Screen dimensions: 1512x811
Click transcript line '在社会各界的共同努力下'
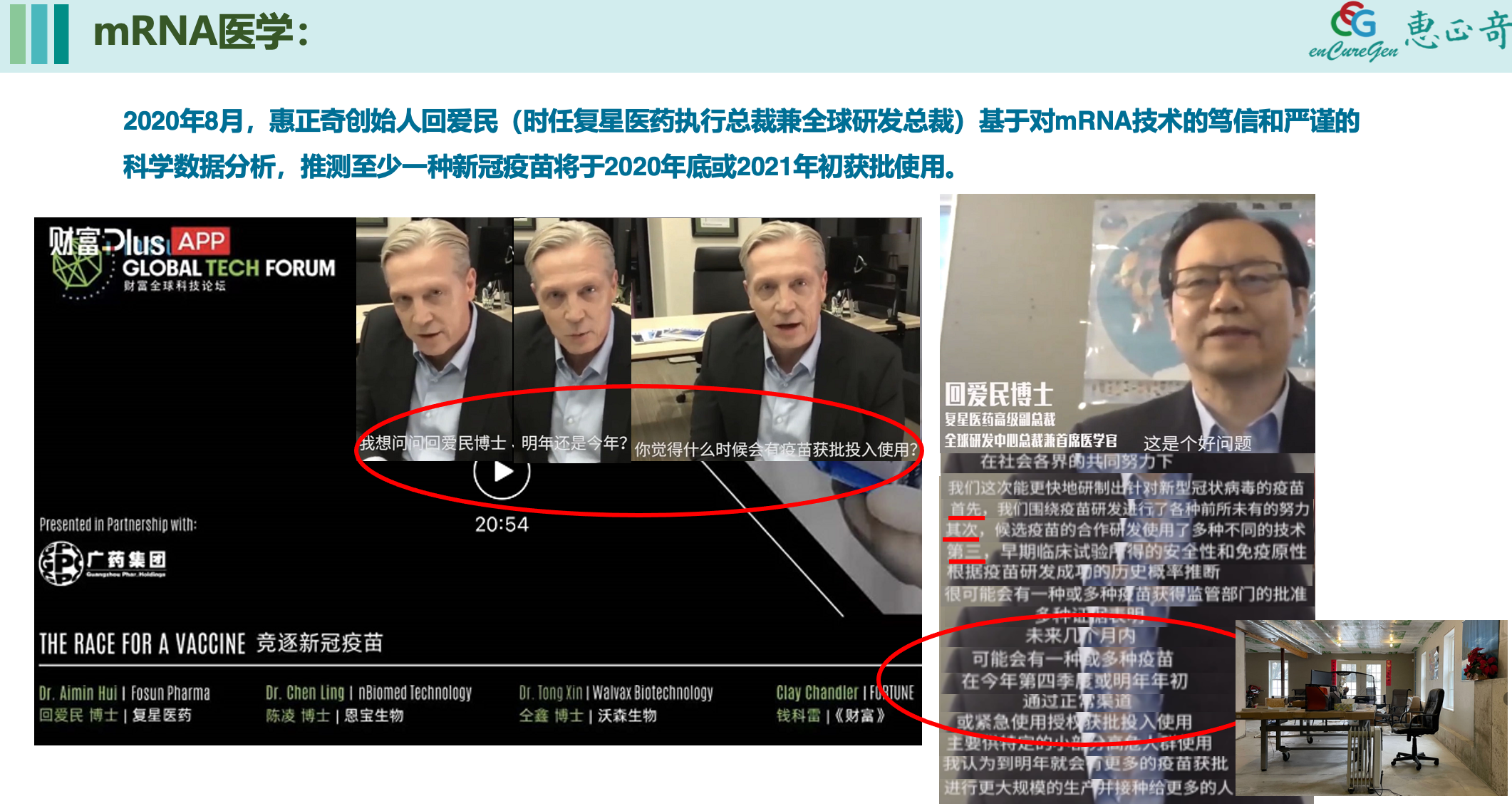coord(1076,462)
